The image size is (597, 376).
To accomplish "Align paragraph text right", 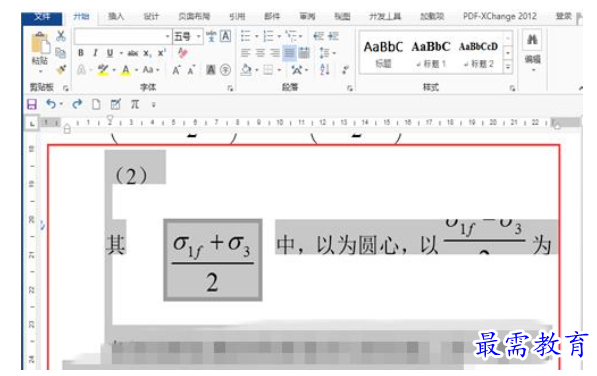I will [275, 53].
